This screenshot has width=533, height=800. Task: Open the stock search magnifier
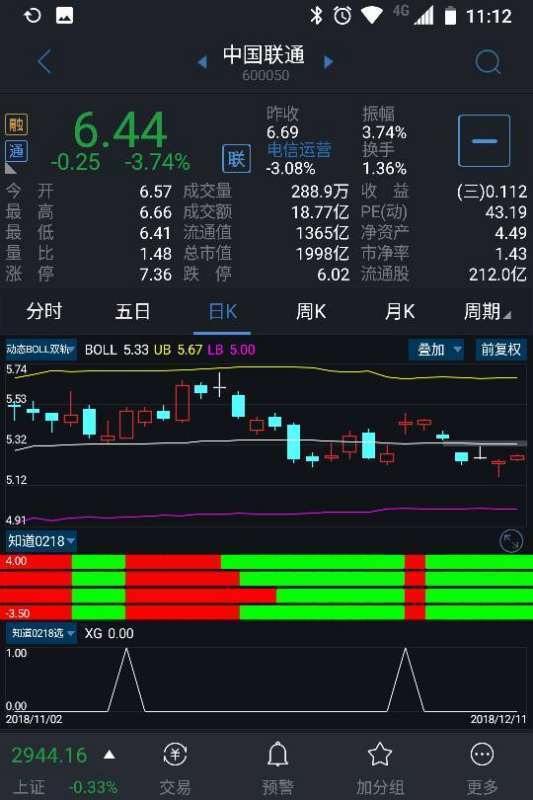pyautogui.click(x=488, y=62)
